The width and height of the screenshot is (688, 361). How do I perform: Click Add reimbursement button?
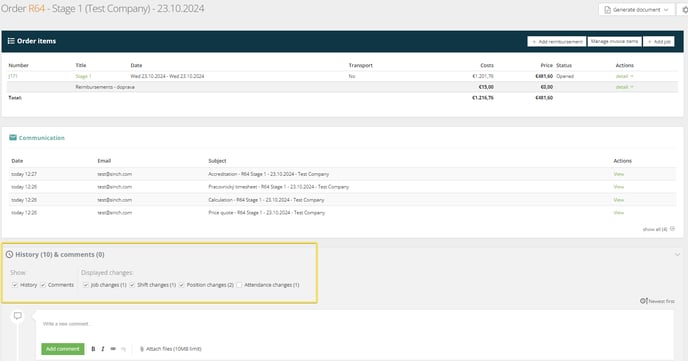click(x=556, y=42)
